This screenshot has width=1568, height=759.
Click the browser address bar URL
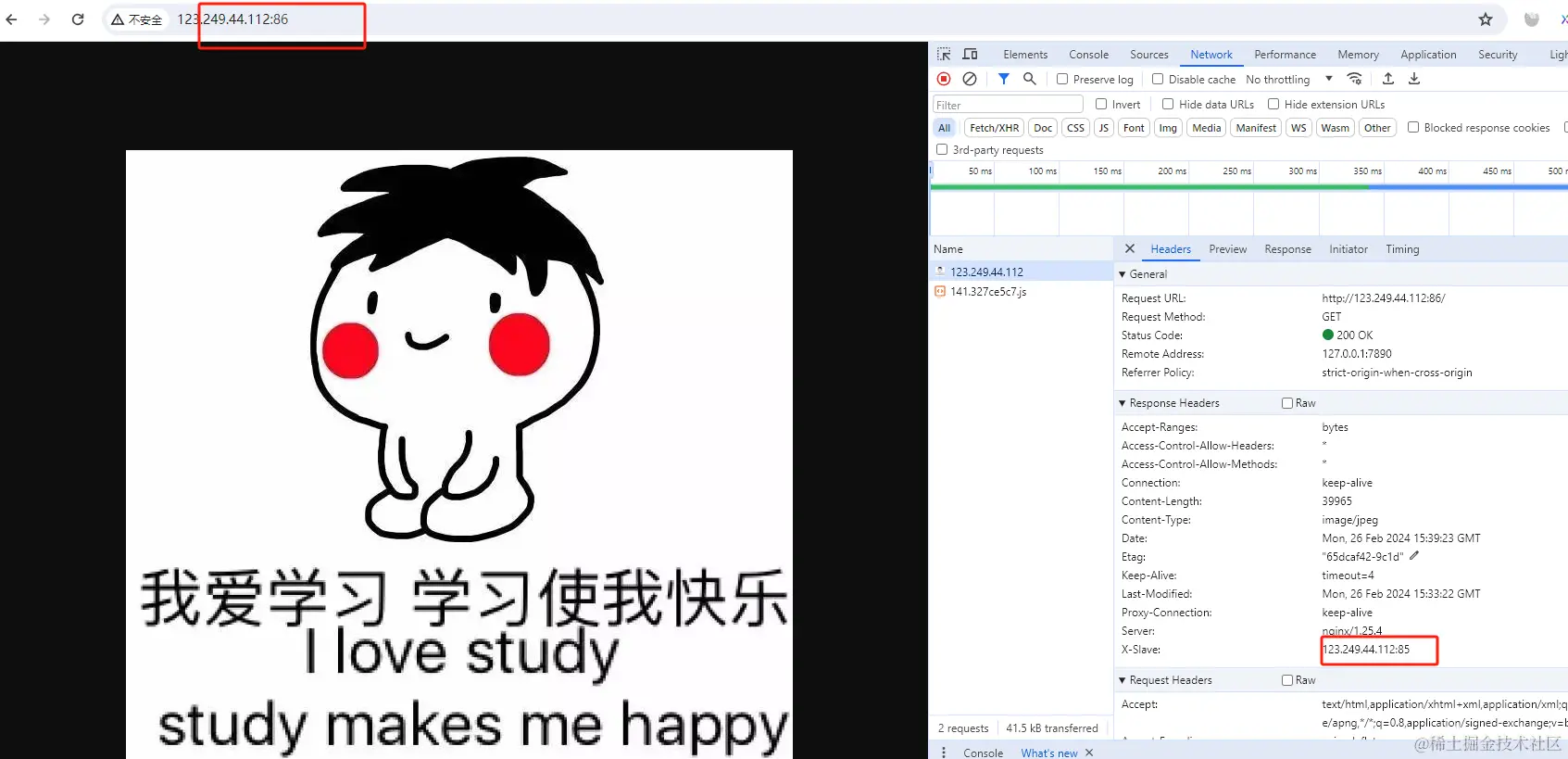click(x=232, y=19)
